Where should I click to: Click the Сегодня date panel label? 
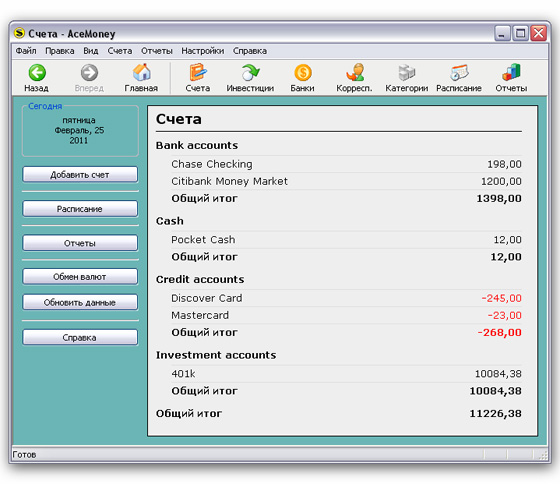click(x=45, y=106)
